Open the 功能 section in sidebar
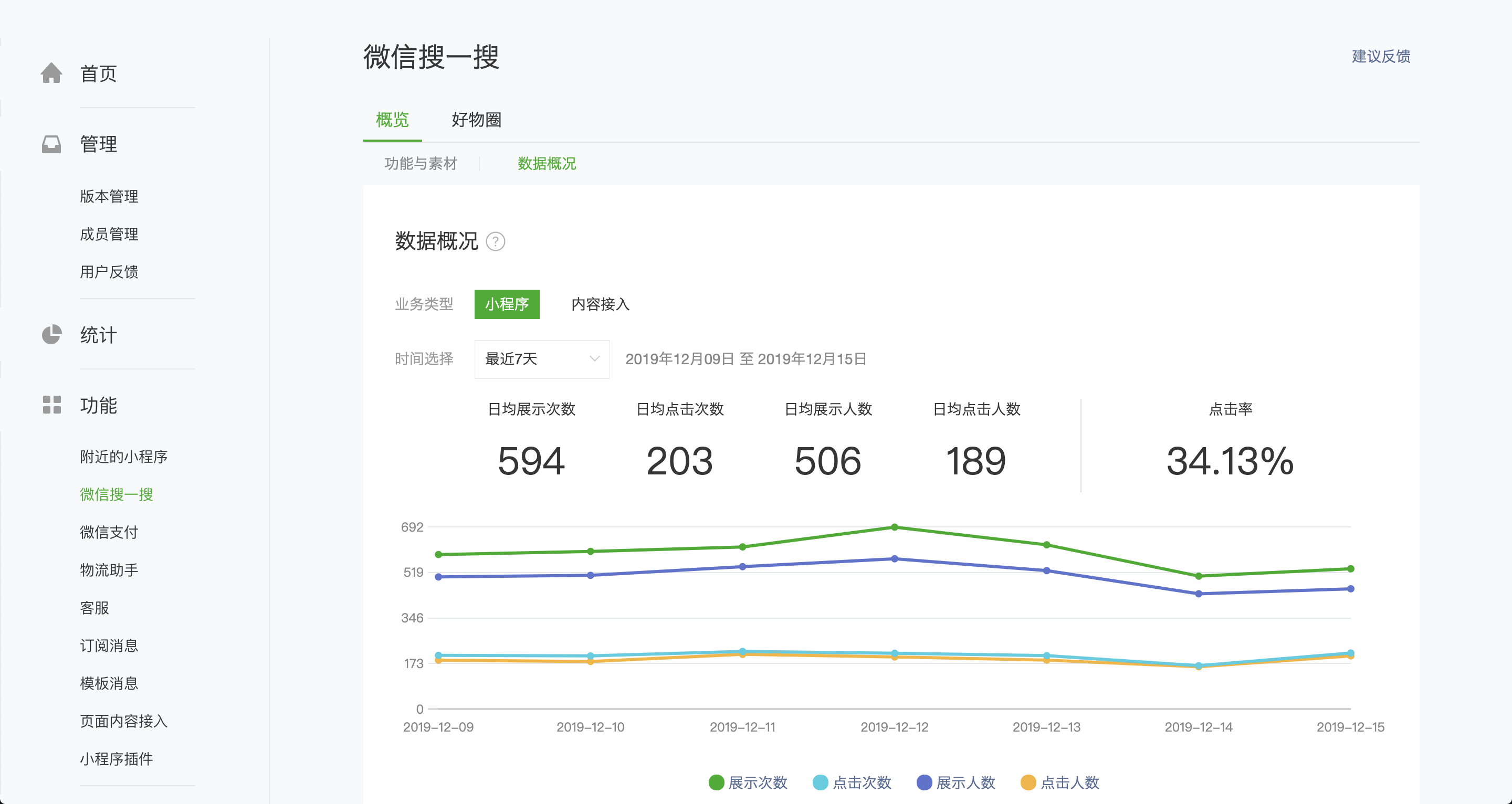 [99, 406]
